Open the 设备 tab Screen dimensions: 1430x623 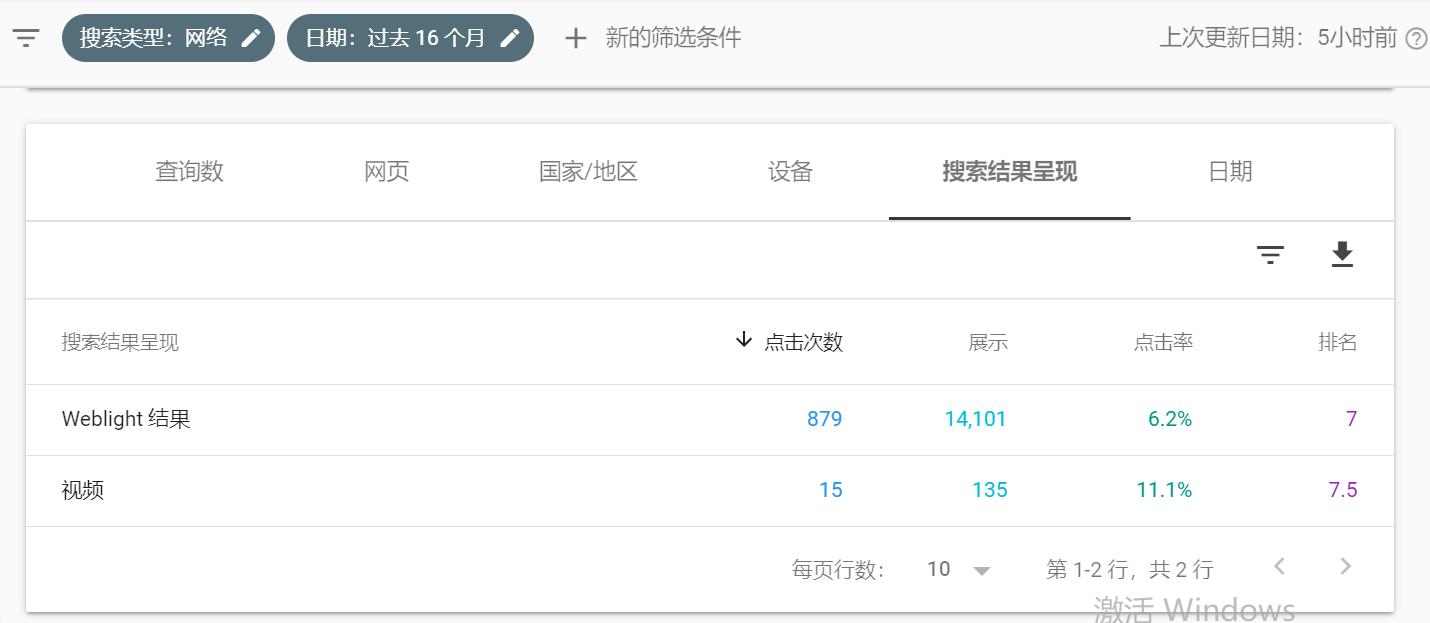(x=789, y=171)
